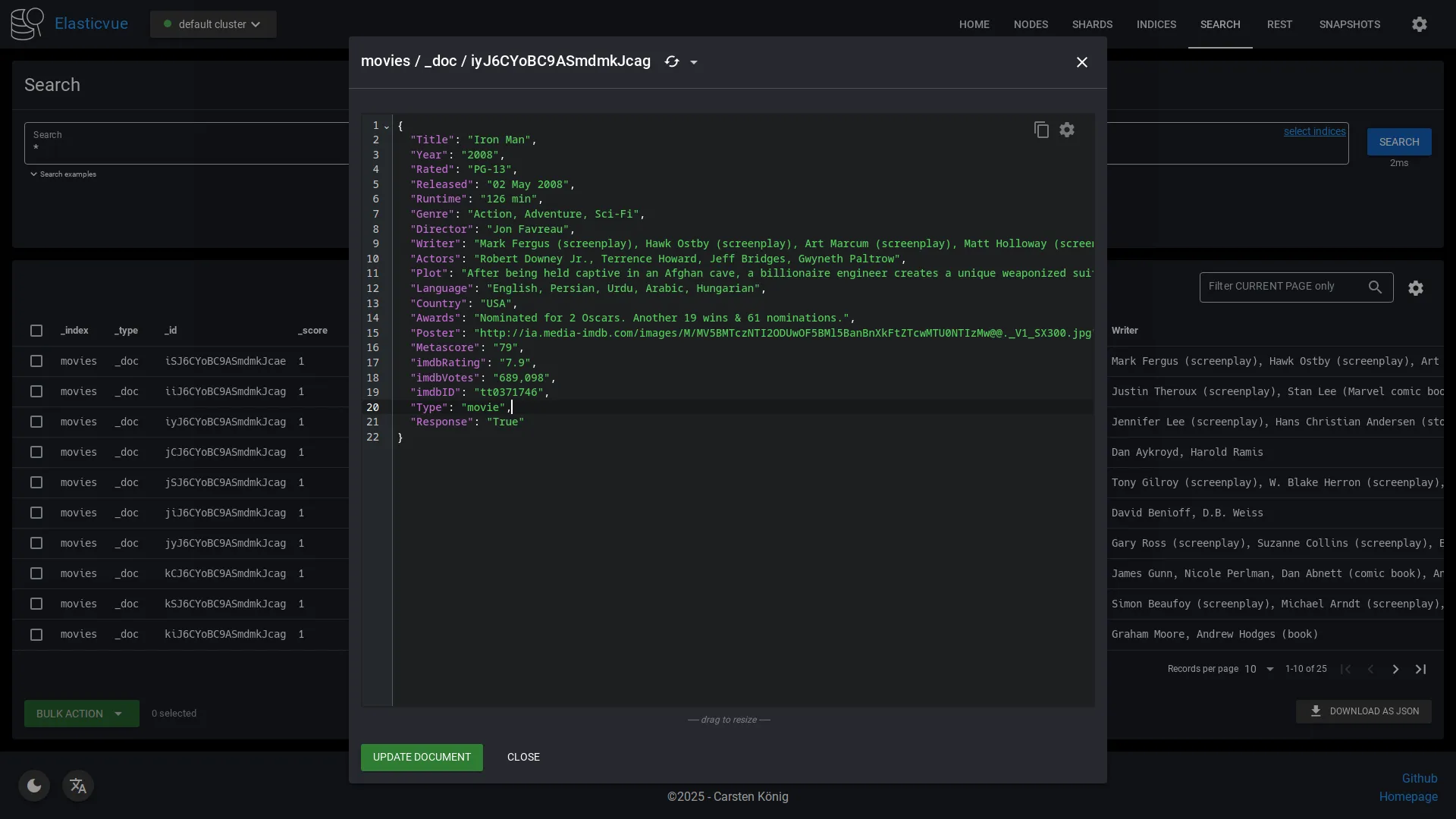
Task: Select the checkbox for document iSJ6CYoBC9ASmdmkJcae
Action: pos(36,361)
